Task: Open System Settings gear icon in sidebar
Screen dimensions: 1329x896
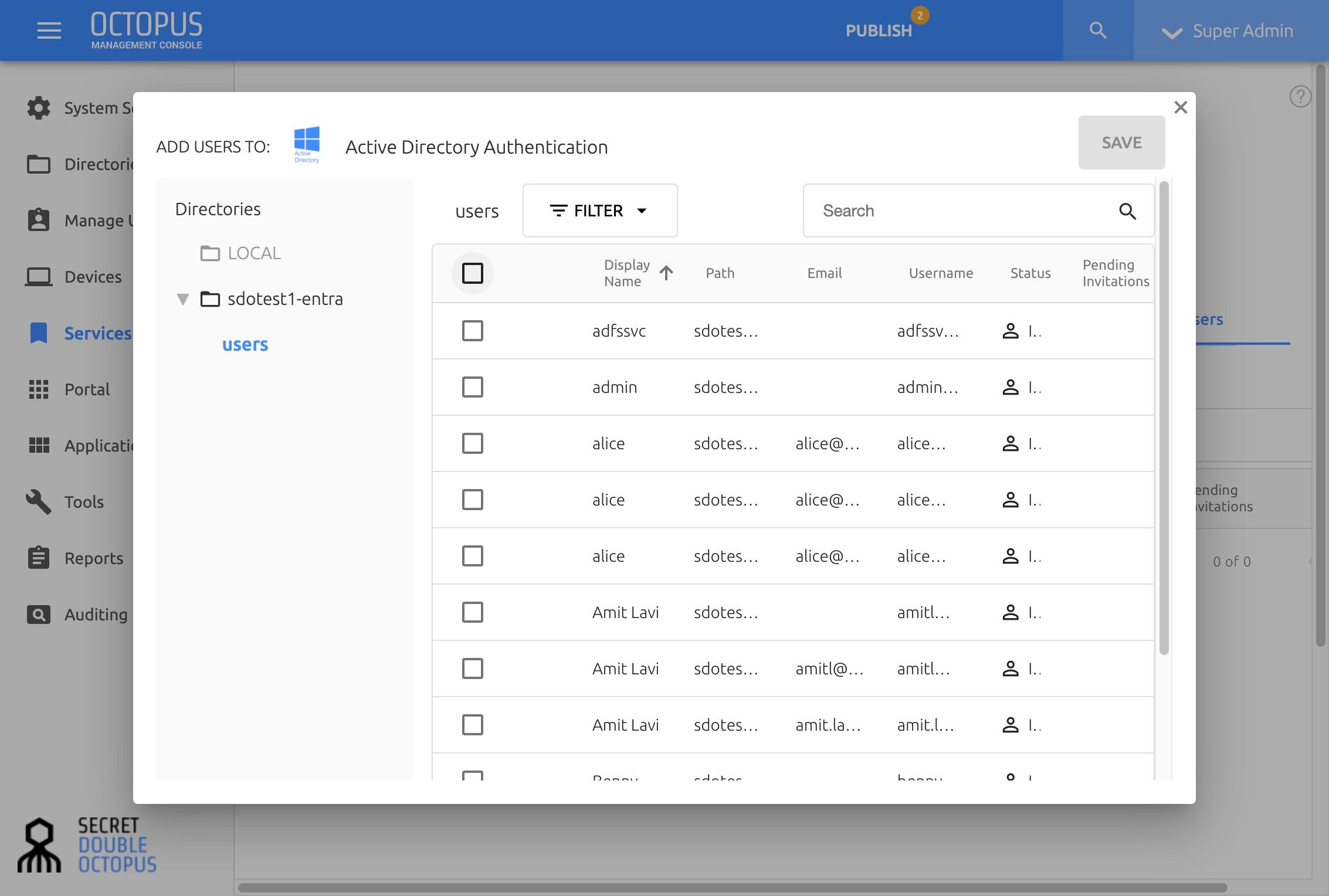Action: pyautogui.click(x=39, y=108)
